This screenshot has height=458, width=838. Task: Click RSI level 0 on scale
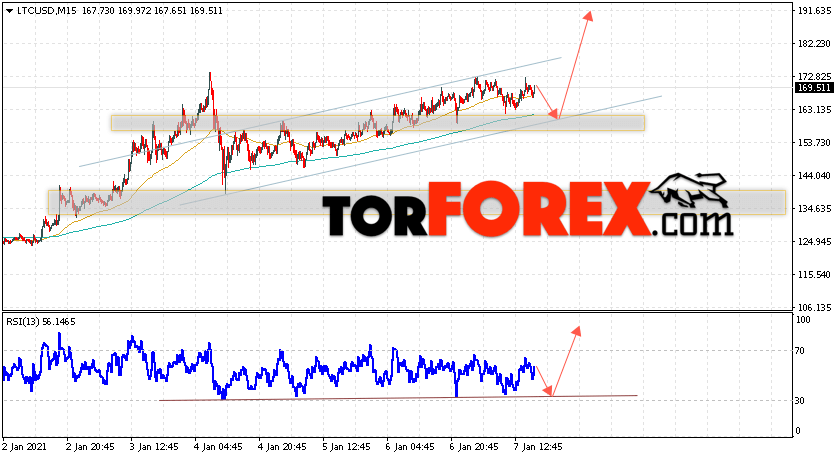click(x=798, y=431)
